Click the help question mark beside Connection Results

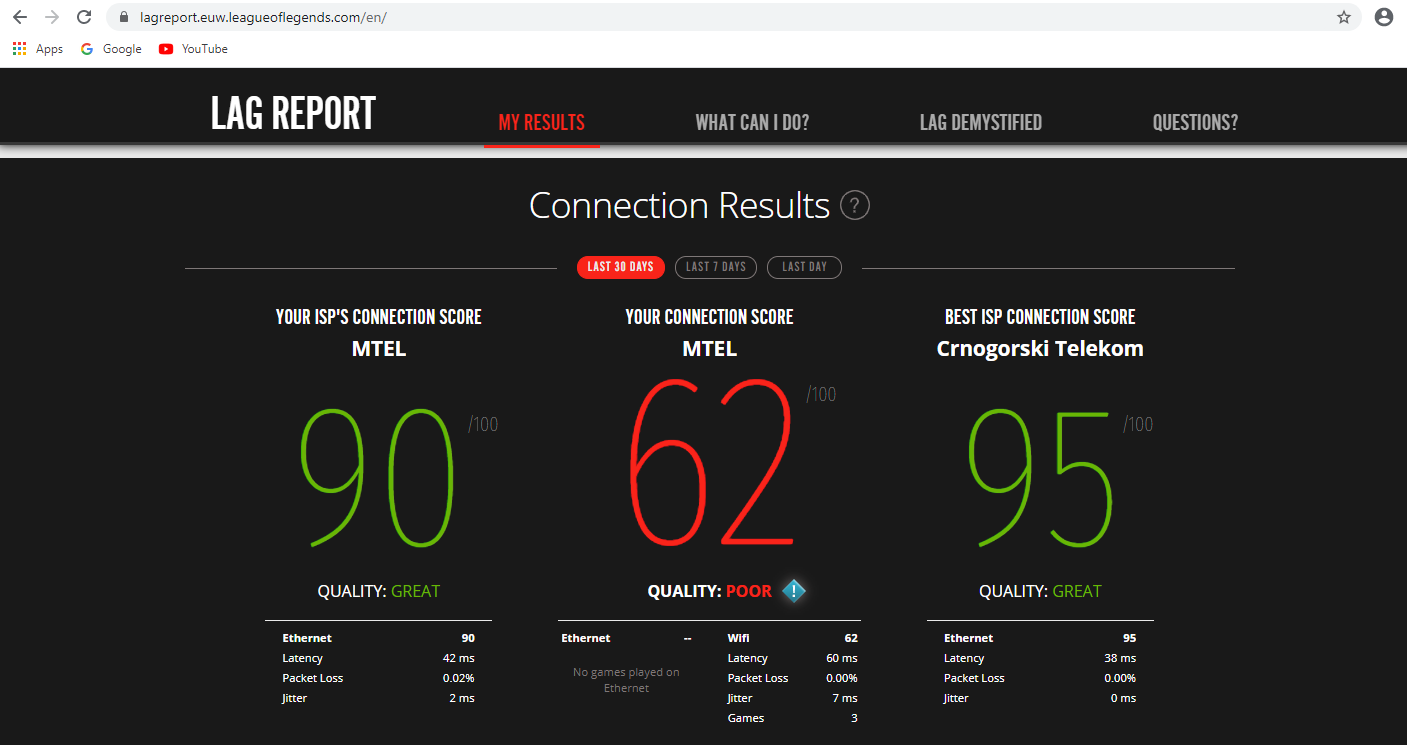(855, 206)
